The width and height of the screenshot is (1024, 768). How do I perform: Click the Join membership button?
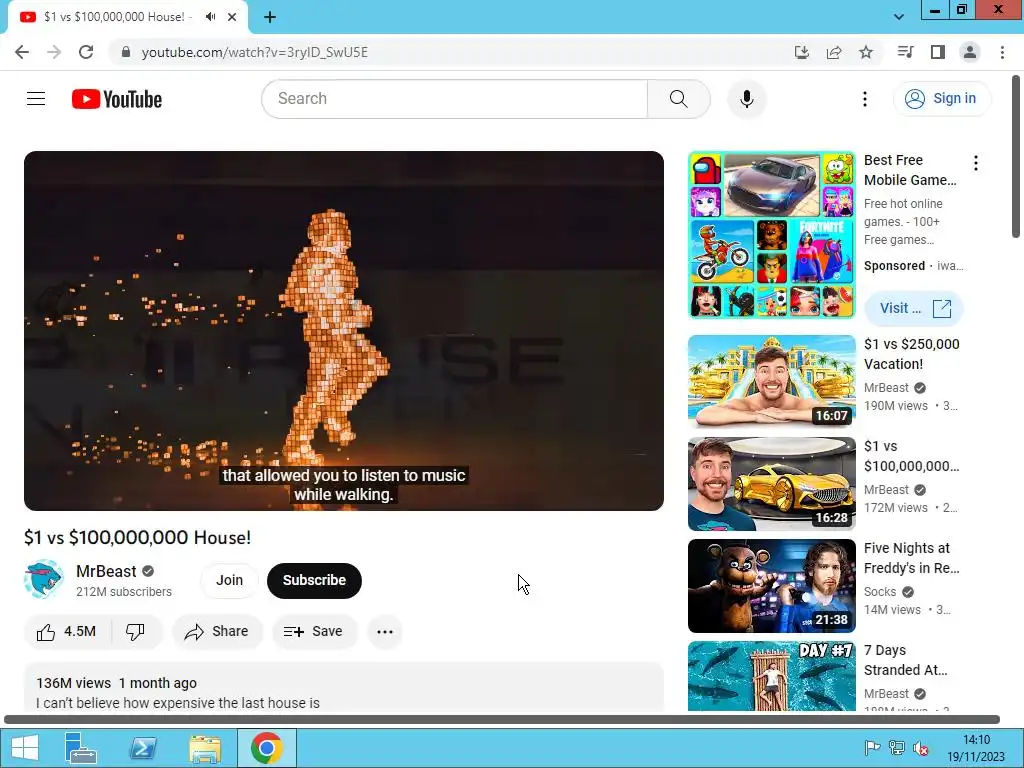[229, 581]
